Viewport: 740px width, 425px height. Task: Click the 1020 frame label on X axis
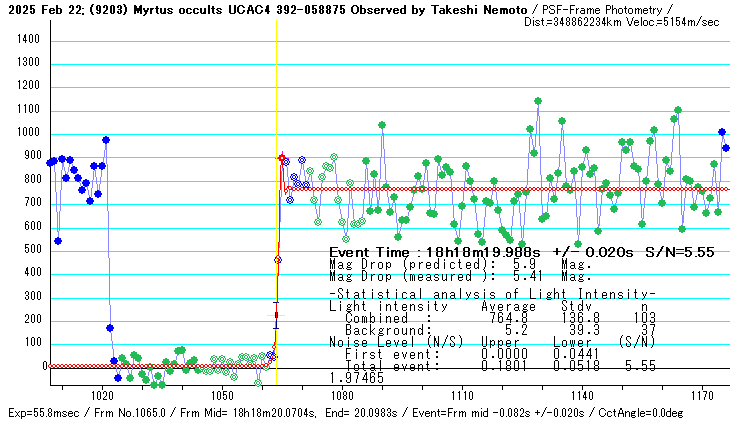[102, 395]
